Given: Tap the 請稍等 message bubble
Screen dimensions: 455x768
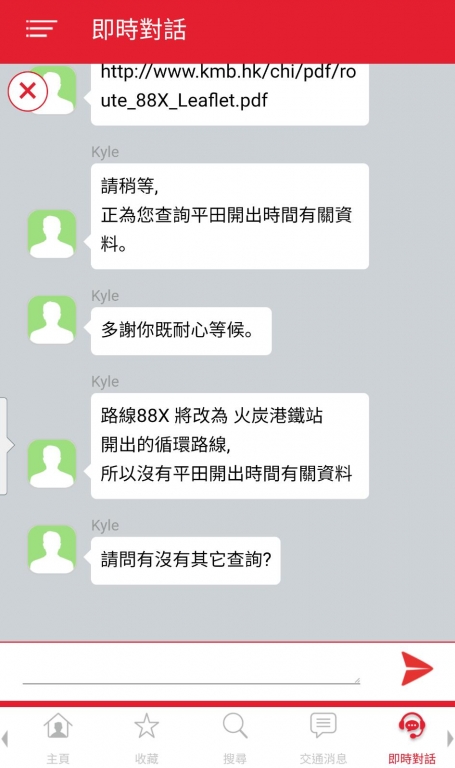Looking at the screenshot, I should [230, 216].
